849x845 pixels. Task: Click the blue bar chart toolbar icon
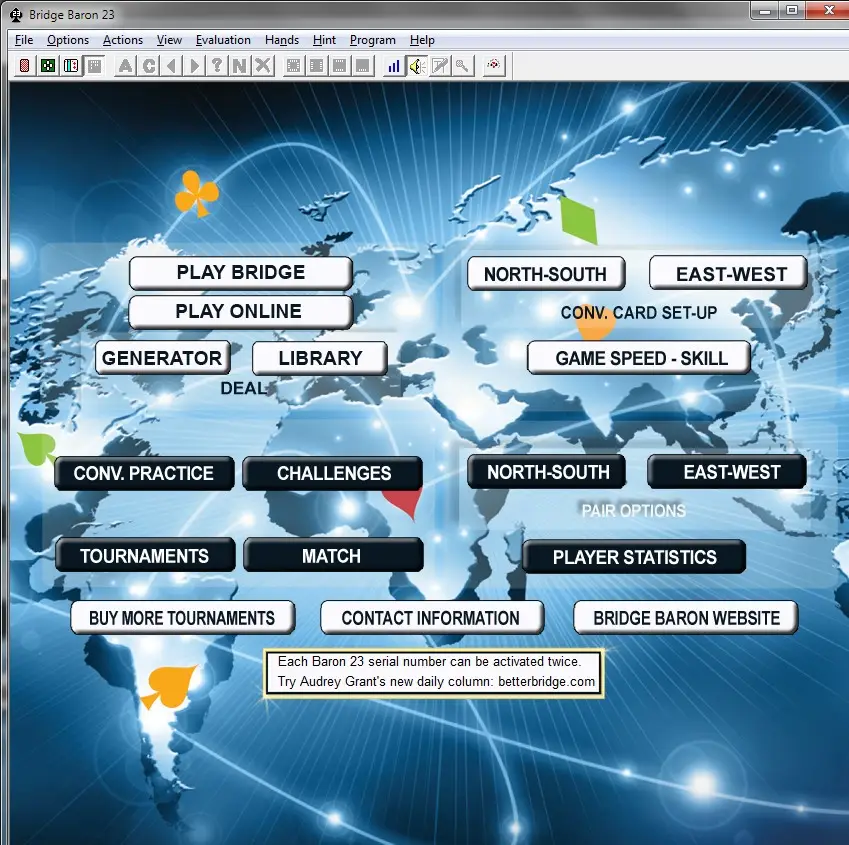pyautogui.click(x=394, y=66)
